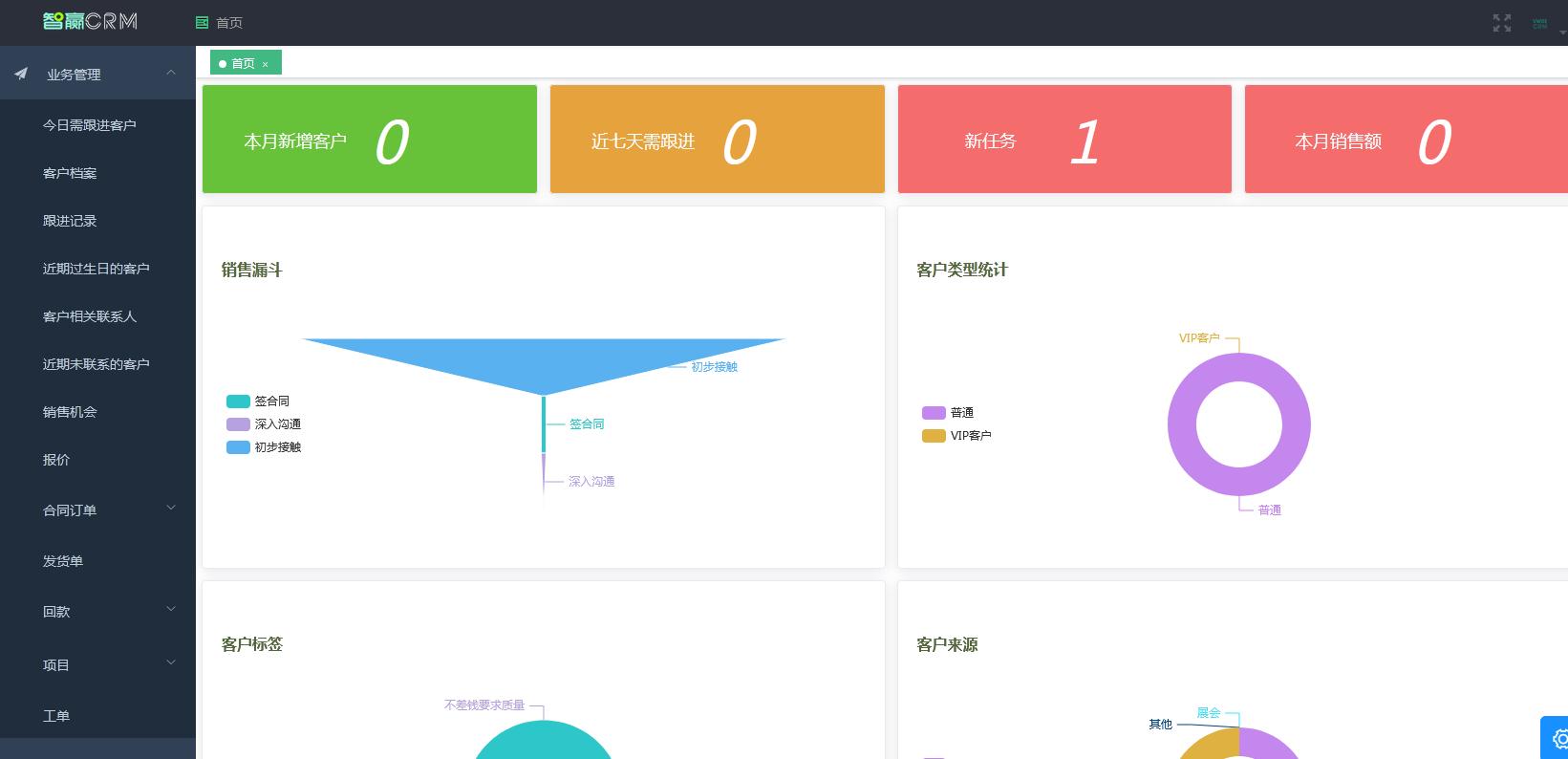The width and height of the screenshot is (1568, 759).
Task: Toggle the 深入沟通 legend swatch
Action: (238, 424)
